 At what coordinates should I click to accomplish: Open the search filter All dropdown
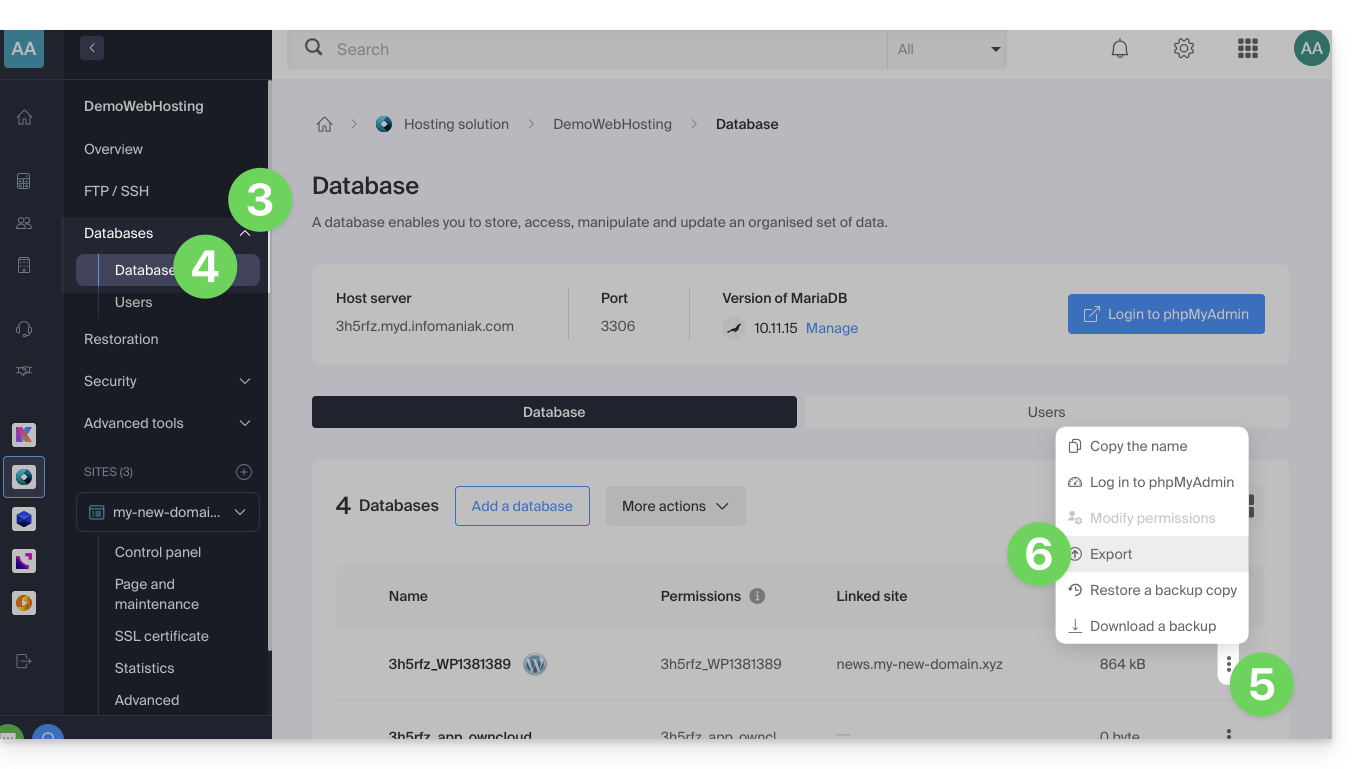(x=946, y=49)
